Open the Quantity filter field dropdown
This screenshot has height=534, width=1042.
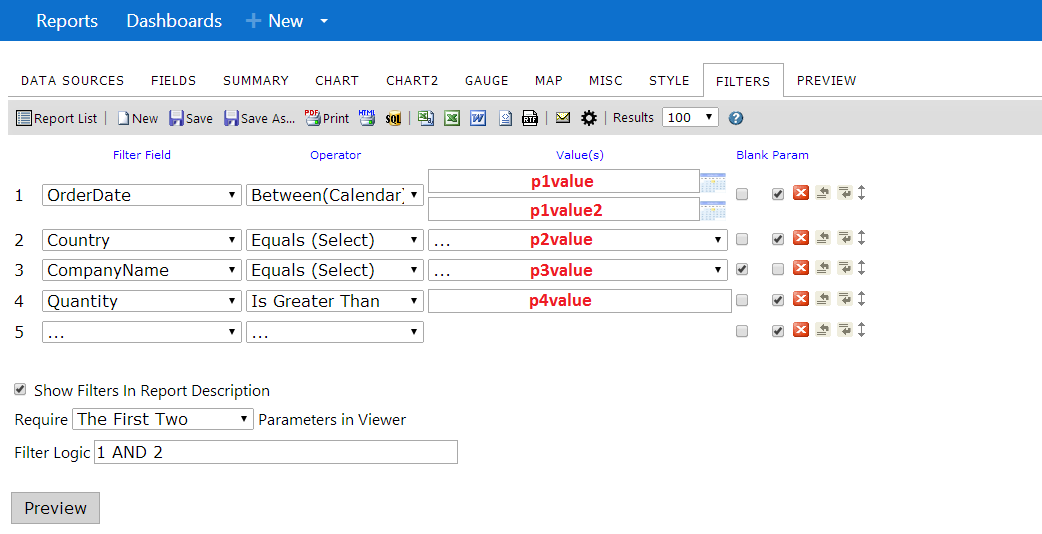point(142,301)
